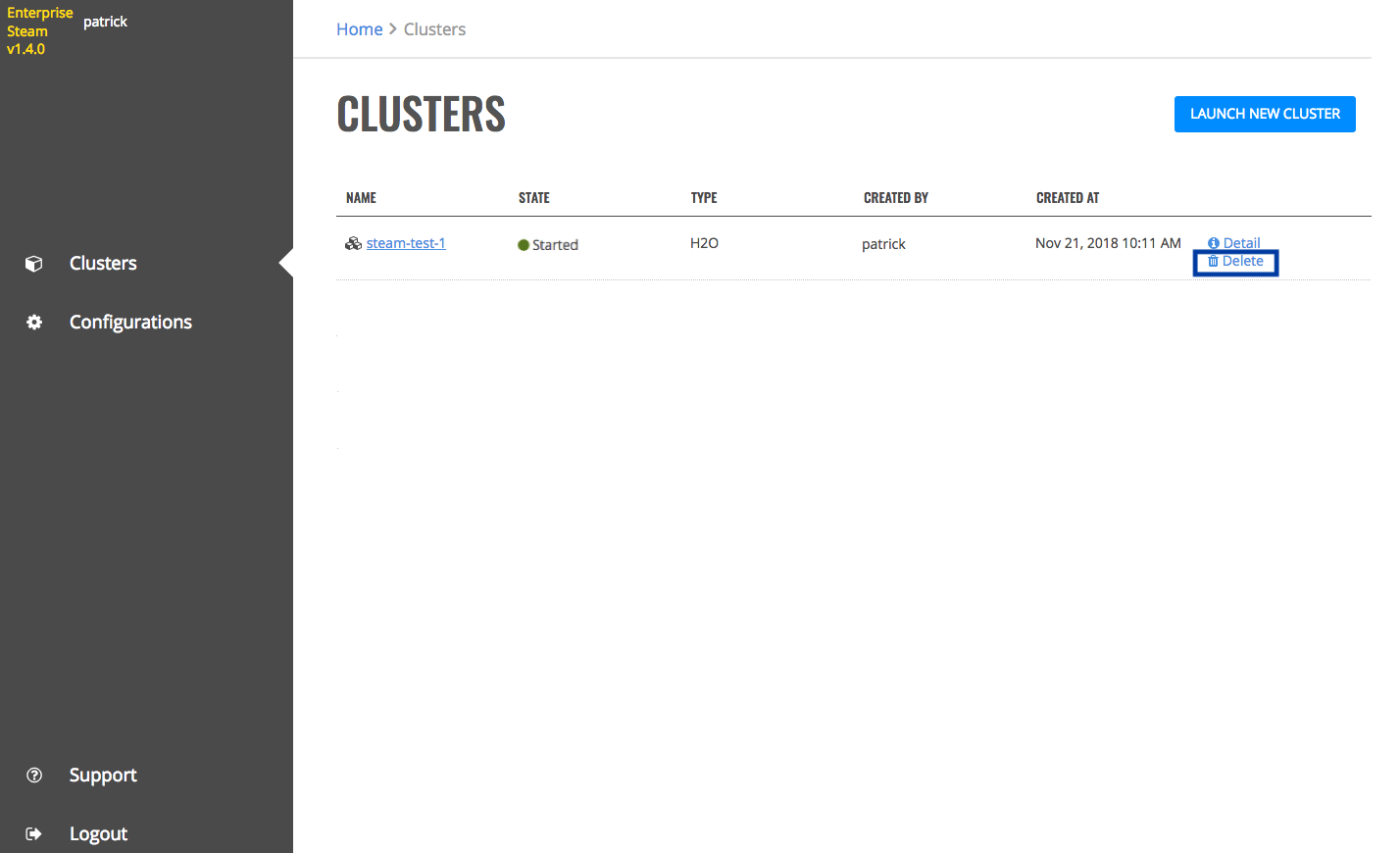Click the Support question mark icon

[34, 776]
